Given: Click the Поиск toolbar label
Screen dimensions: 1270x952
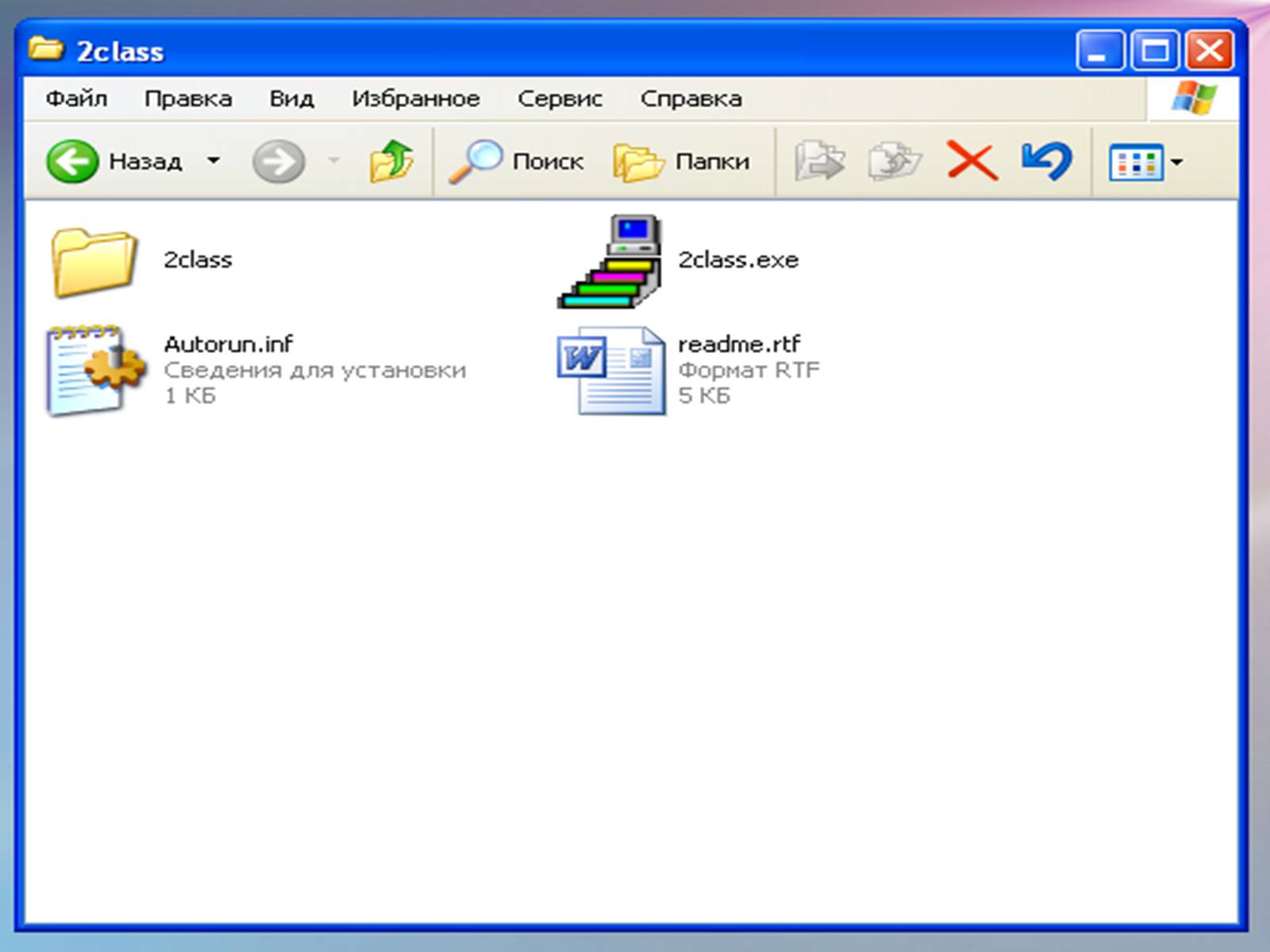Looking at the screenshot, I should click(x=548, y=161).
